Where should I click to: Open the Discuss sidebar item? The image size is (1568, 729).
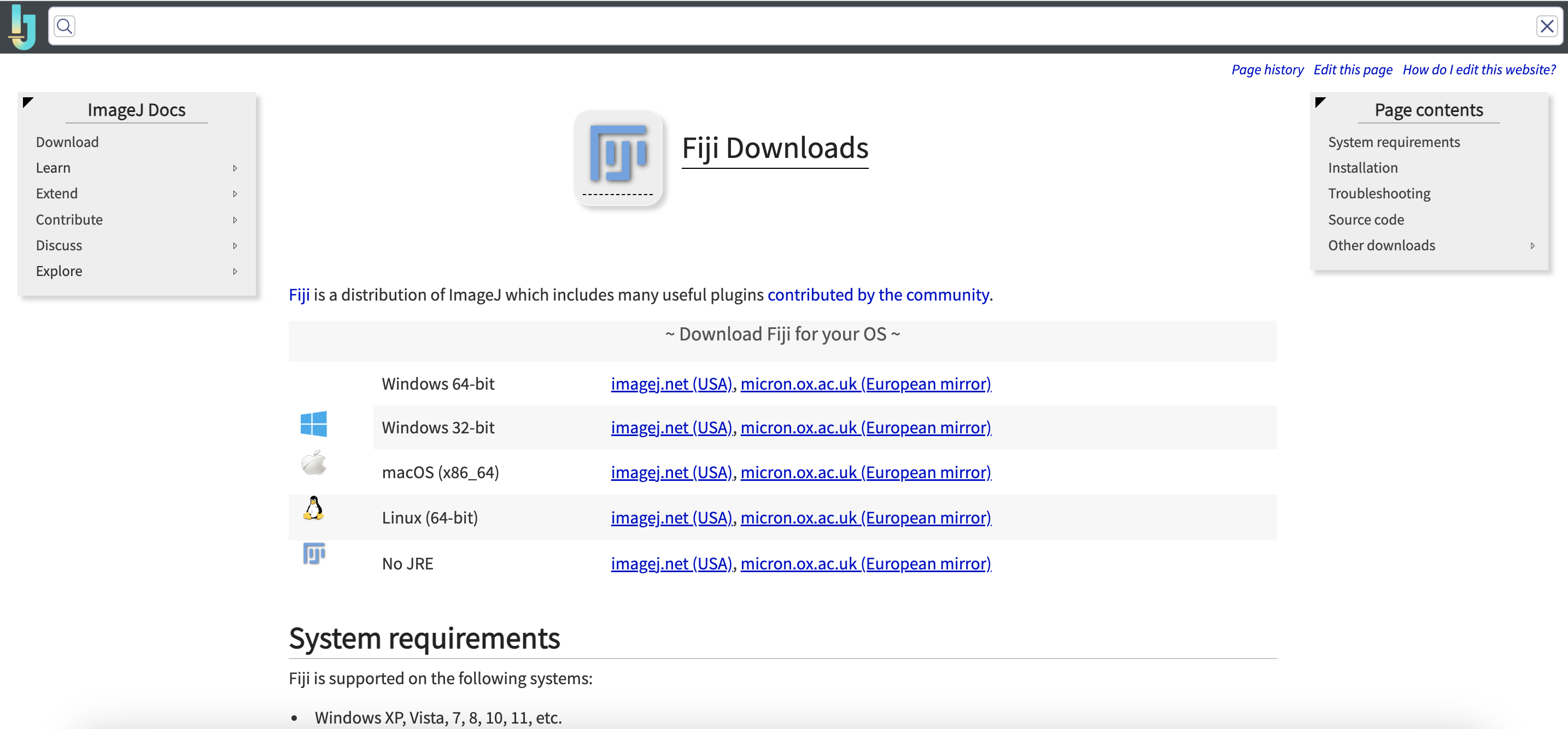point(58,245)
